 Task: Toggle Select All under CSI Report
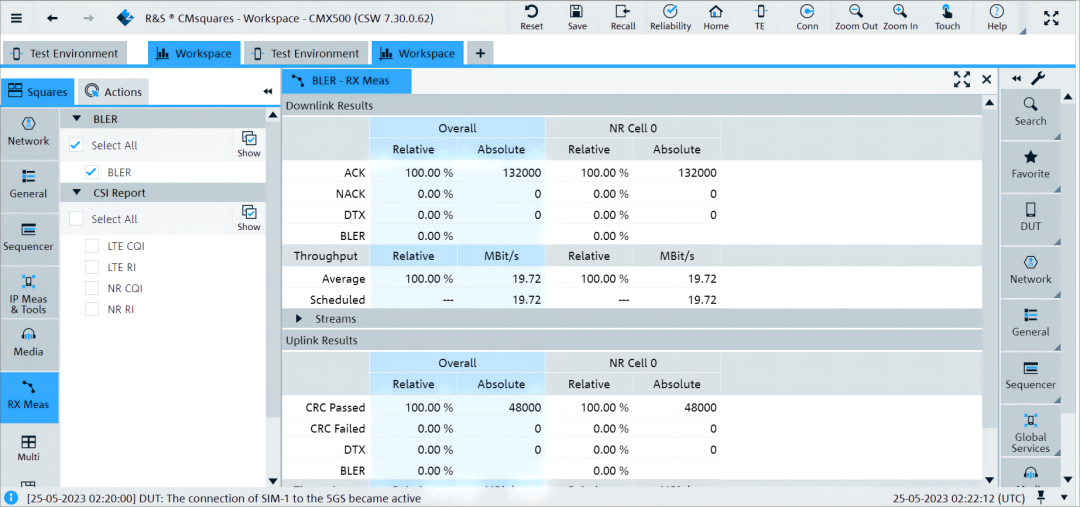point(76,219)
